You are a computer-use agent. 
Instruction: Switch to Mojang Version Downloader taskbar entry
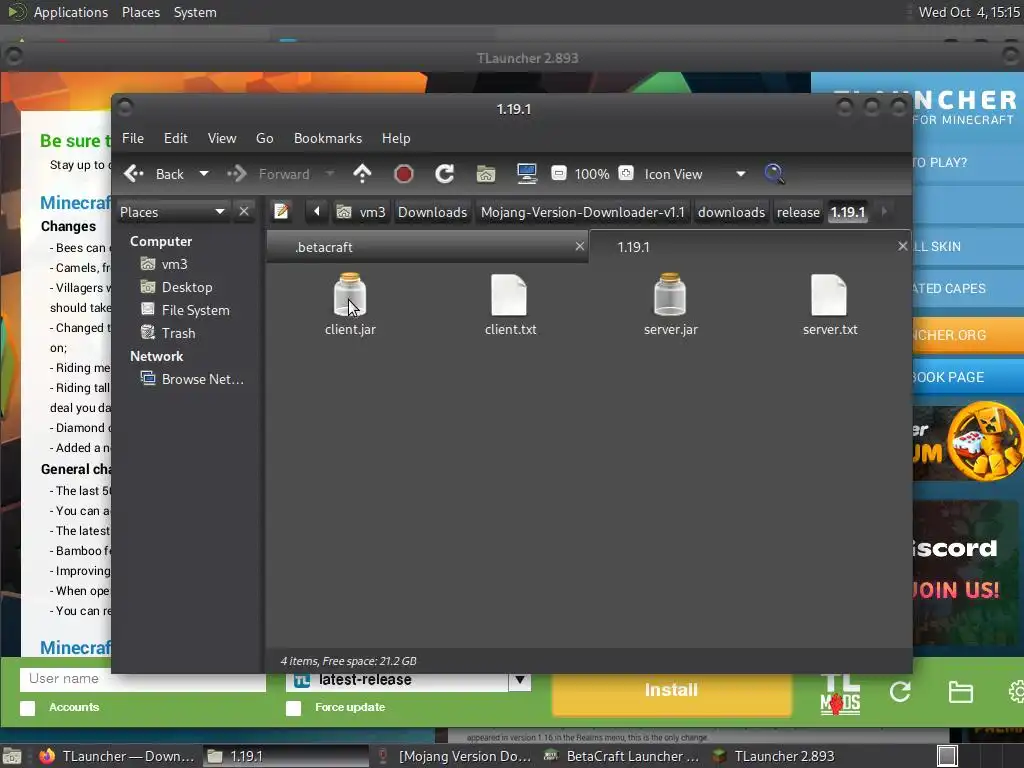click(x=455, y=756)
